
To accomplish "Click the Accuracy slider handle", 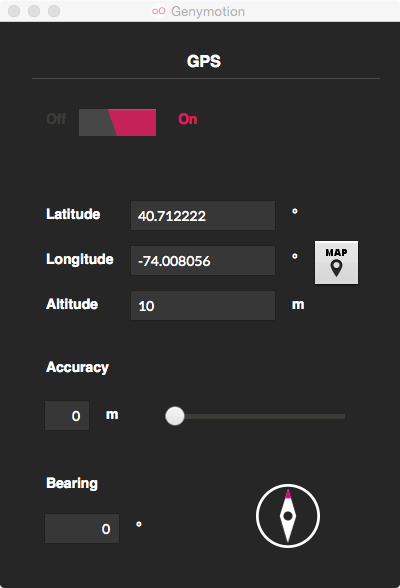I will [175, 416].
